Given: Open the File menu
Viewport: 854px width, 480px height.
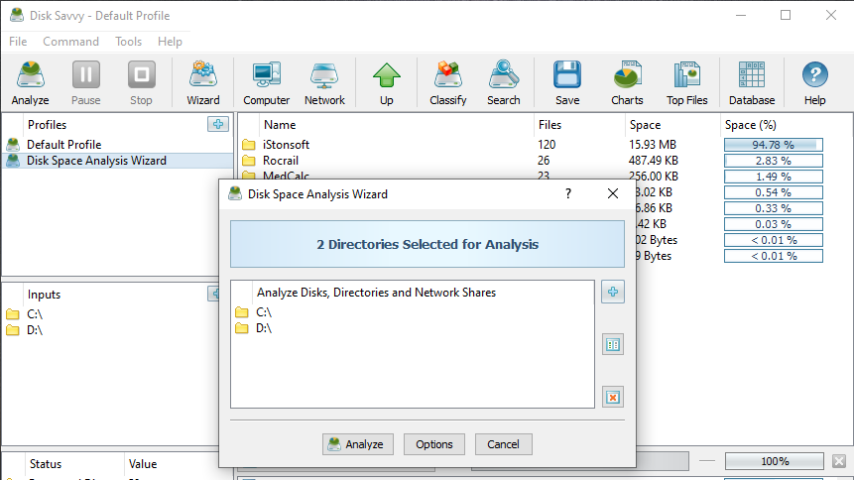Looking at the screenshot, I should click(18, 41).
